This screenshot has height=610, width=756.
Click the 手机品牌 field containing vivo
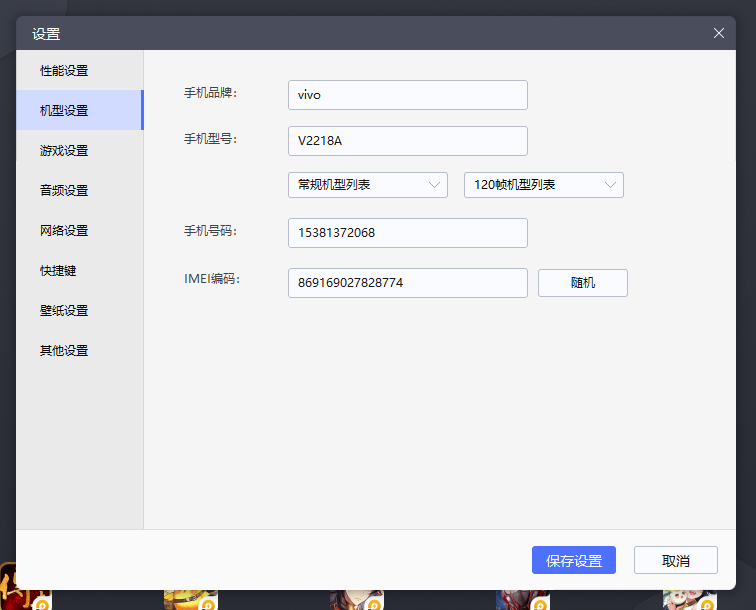407,95
